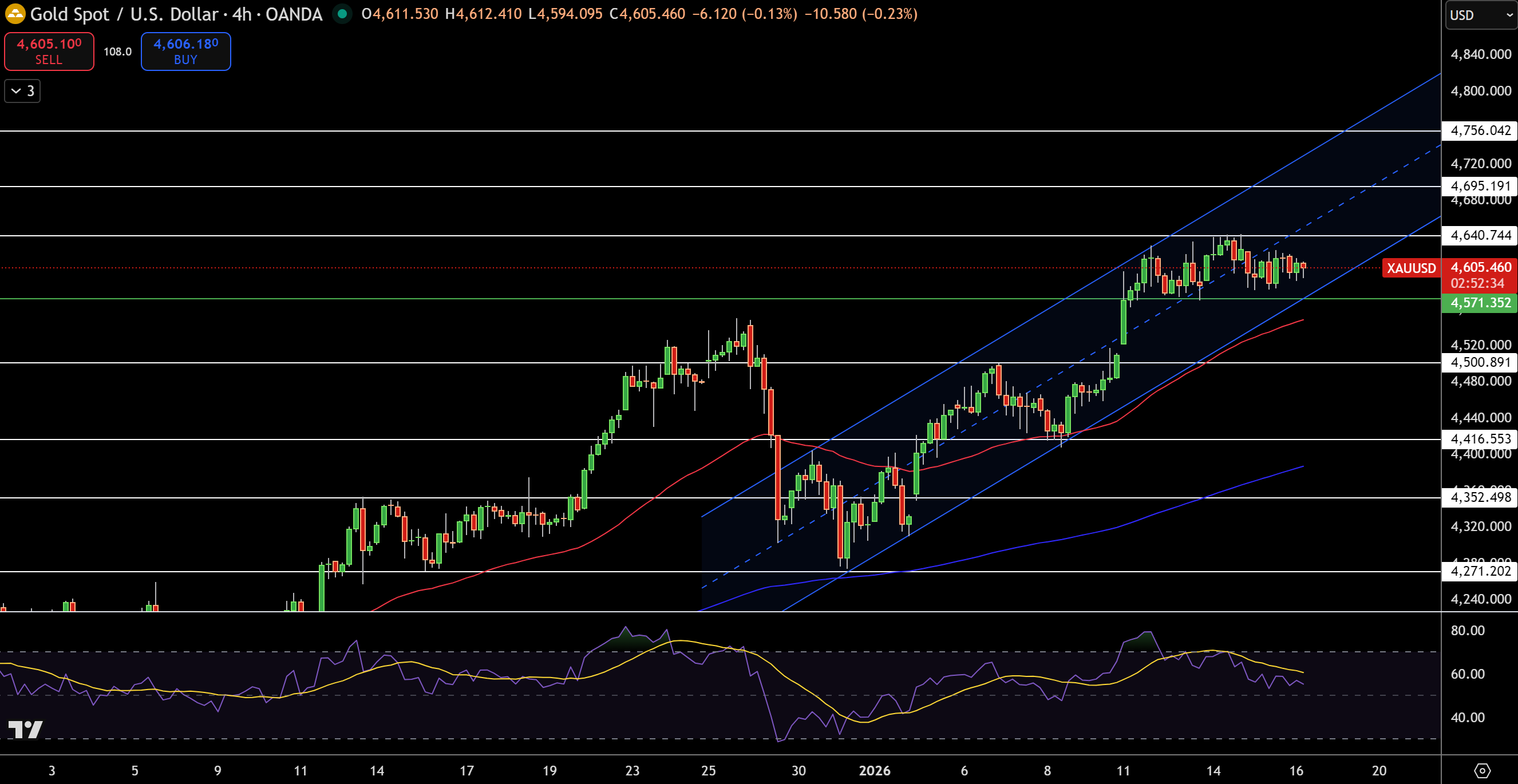
Task: Click the 4,606.18 BUY button
Action: (x=185, y=52)
